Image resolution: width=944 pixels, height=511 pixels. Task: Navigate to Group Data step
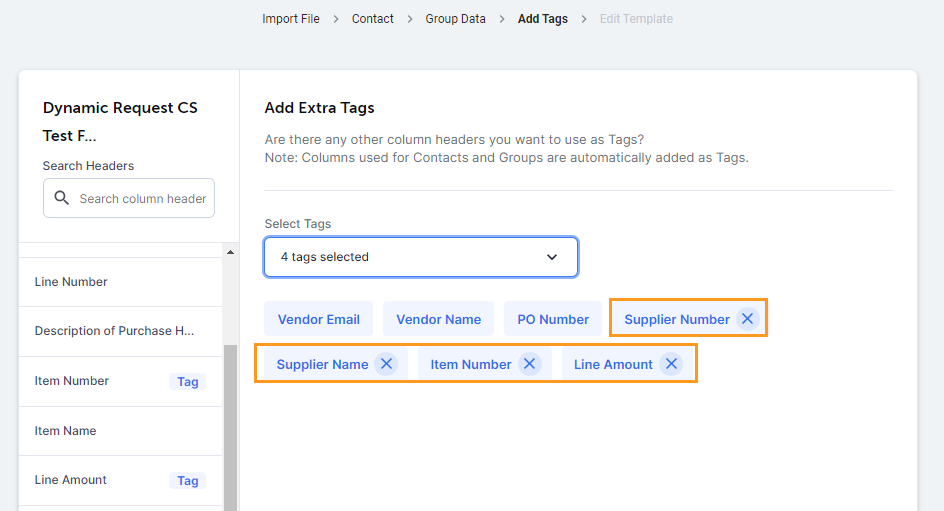click(x=455, y=19)
